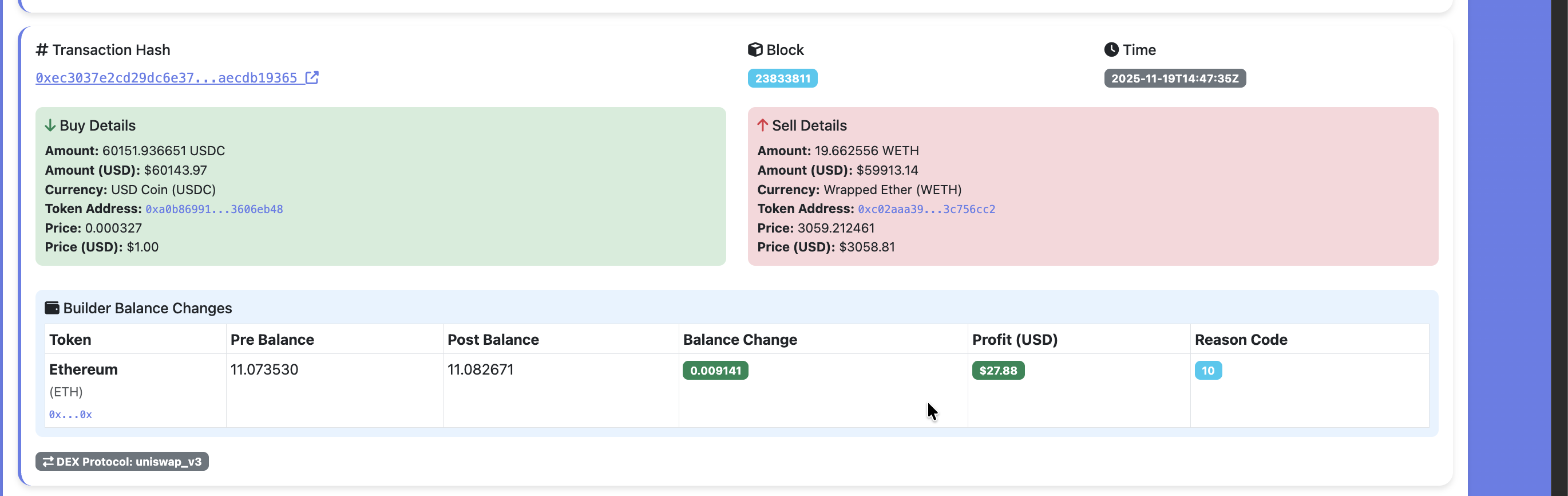This screenshot has height=496, width=1568.
Task: Open USDC token address 0xa0b86991 link
Action: pyautogui.click(x=213, y=209)
